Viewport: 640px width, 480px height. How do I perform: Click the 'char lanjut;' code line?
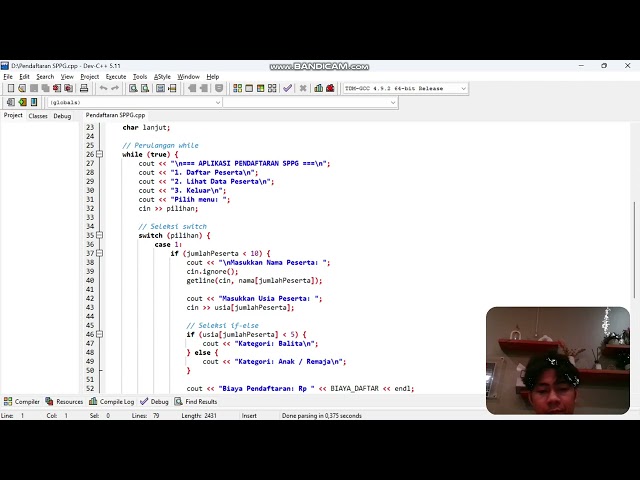146,127
